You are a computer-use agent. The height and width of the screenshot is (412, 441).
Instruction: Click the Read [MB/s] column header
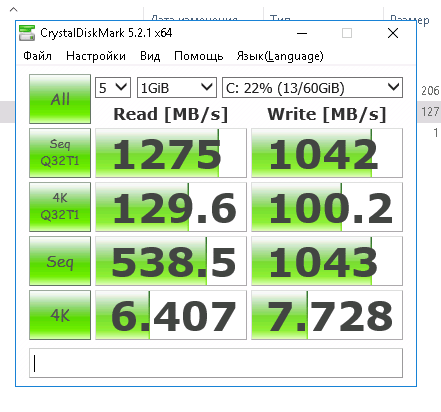point(171,114)
